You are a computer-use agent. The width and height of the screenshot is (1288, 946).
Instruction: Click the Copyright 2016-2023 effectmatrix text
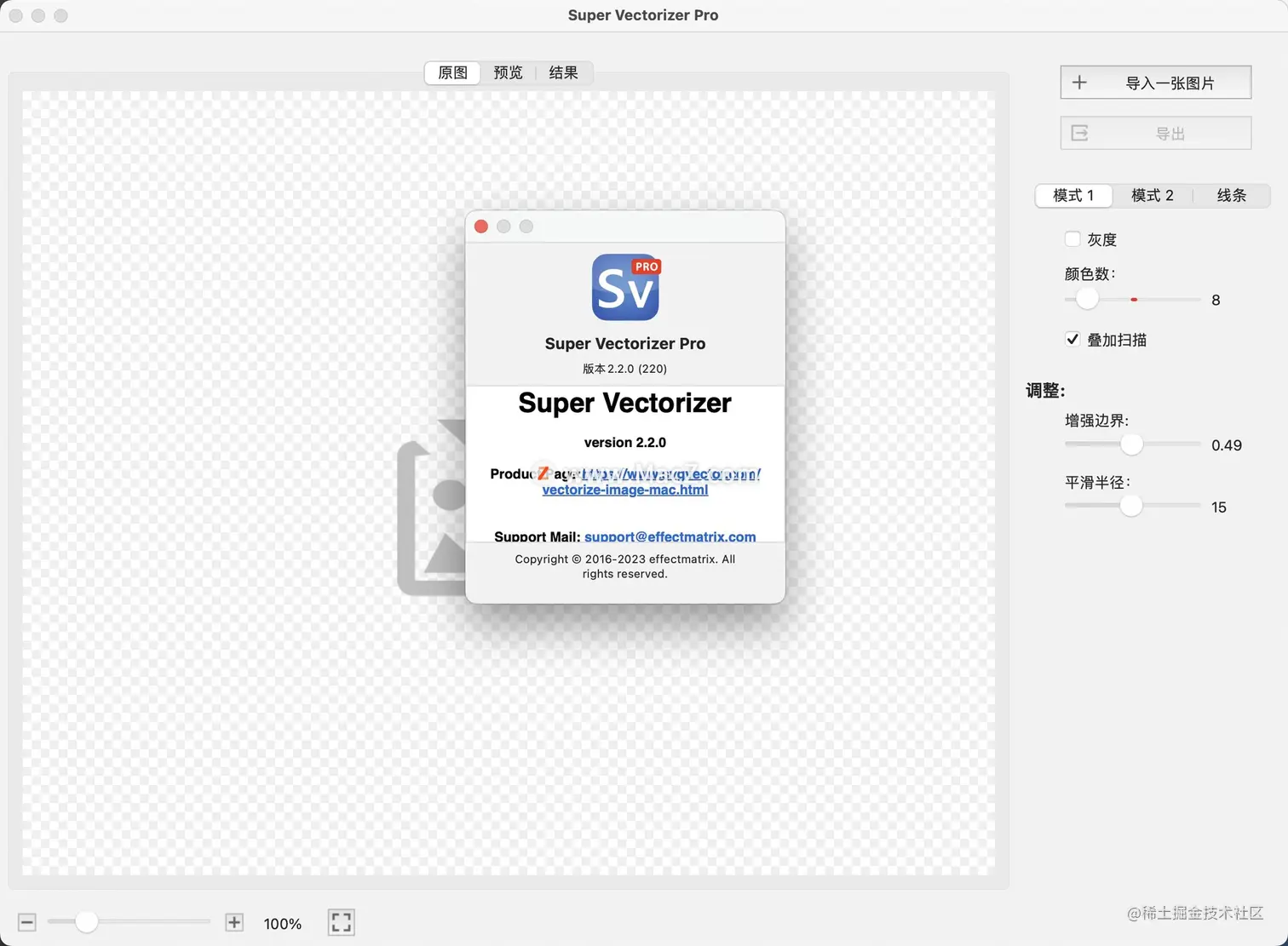[625, 566]
